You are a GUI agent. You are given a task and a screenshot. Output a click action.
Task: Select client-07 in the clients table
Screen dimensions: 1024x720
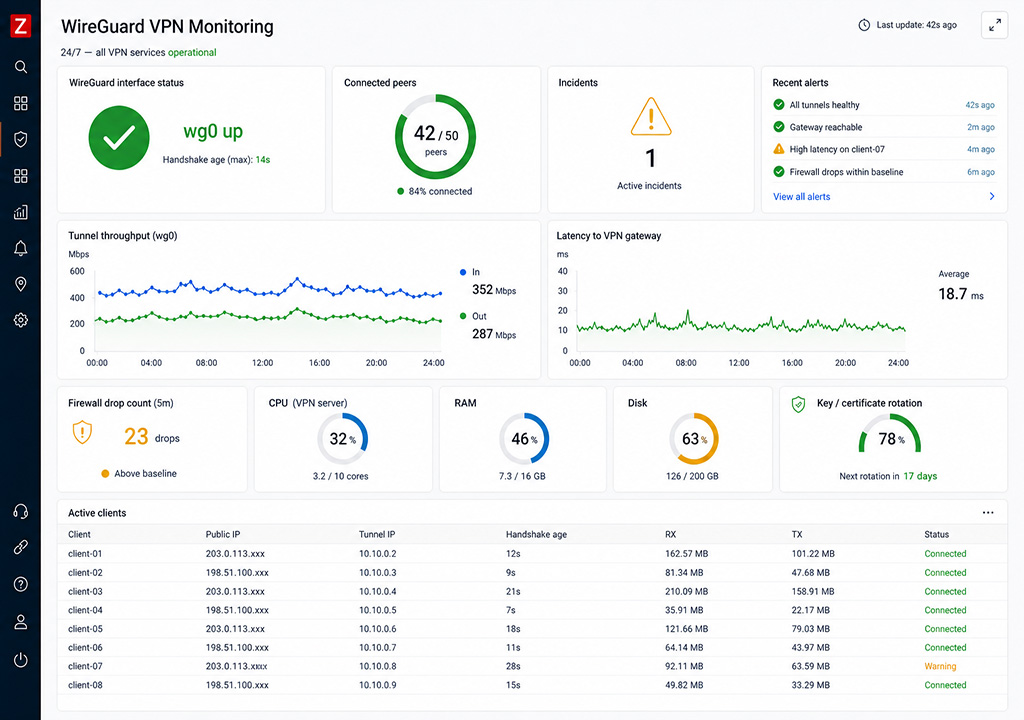click(x=85, y=666)
